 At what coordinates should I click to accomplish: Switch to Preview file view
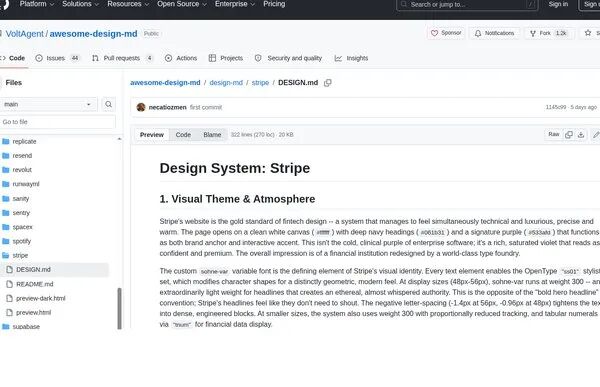tap(152, 135)
